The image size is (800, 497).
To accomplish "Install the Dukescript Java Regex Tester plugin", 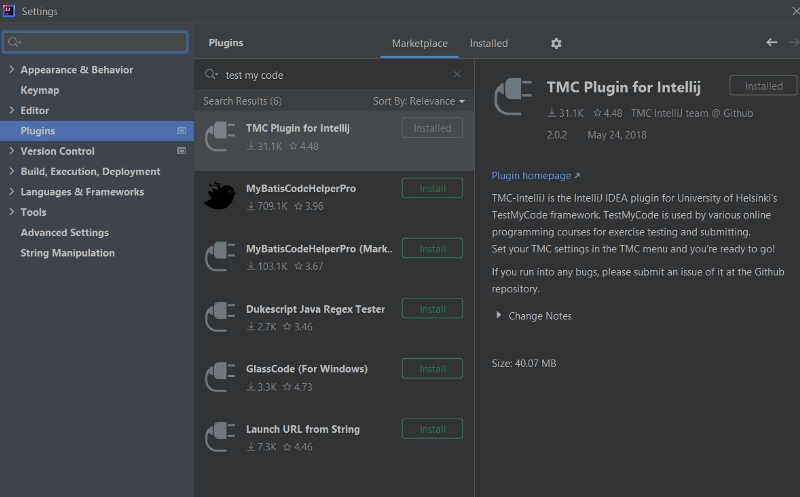I will tap(432, 309).
